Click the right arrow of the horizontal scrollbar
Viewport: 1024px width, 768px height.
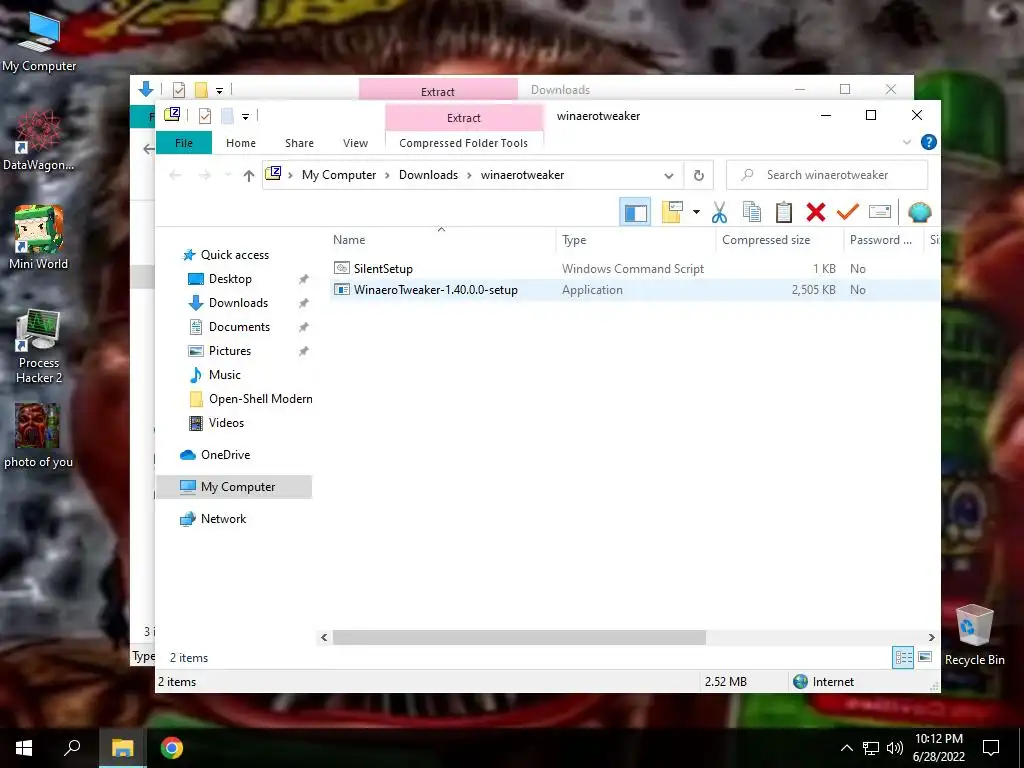(x=931, y=637)
